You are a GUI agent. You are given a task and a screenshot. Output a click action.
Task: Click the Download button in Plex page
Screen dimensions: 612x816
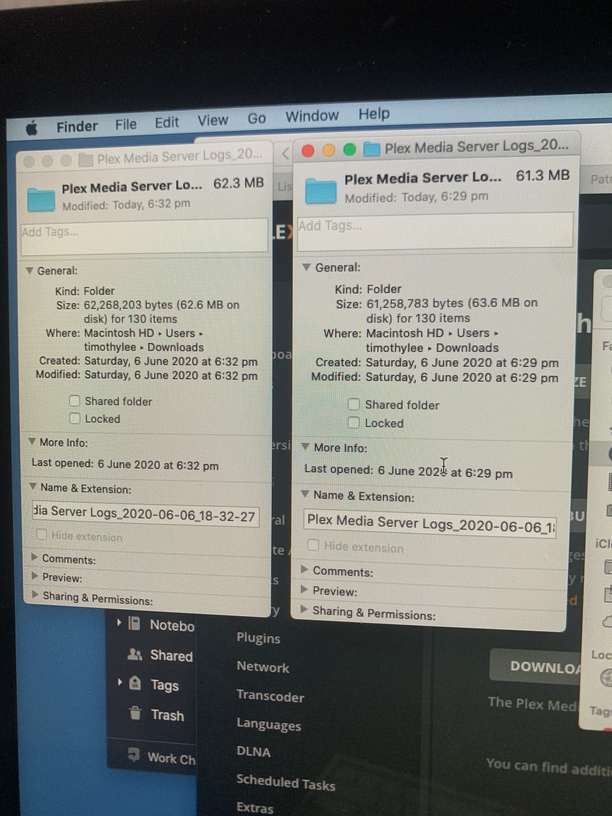[536, 666]
